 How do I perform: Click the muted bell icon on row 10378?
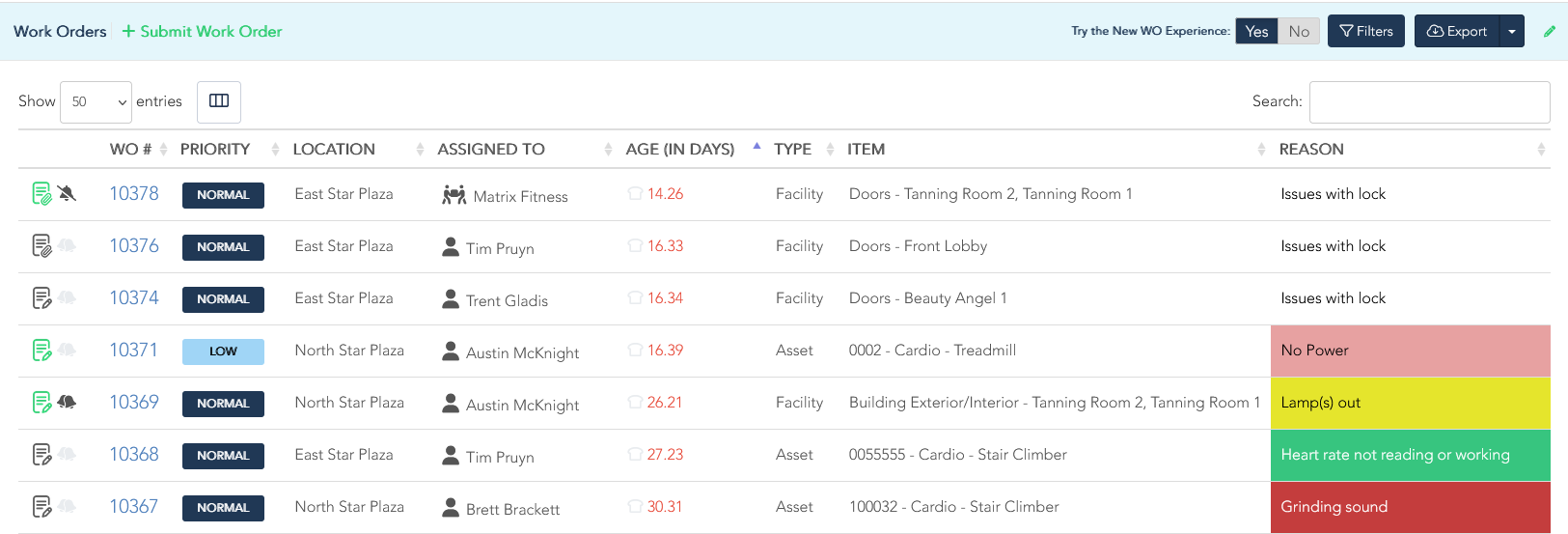(67, 193)
